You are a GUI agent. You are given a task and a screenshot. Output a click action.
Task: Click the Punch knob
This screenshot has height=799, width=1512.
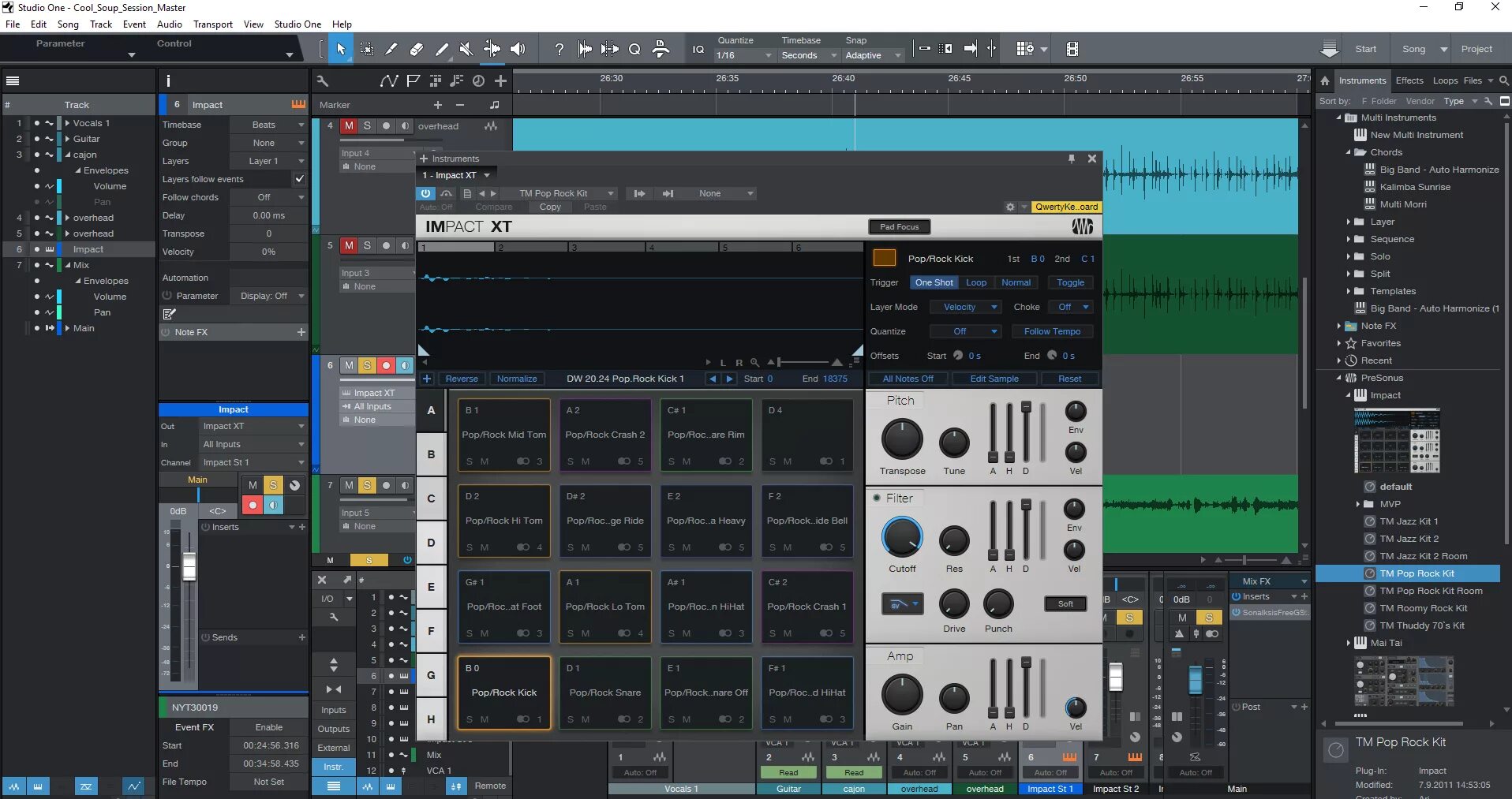point(998,604)
